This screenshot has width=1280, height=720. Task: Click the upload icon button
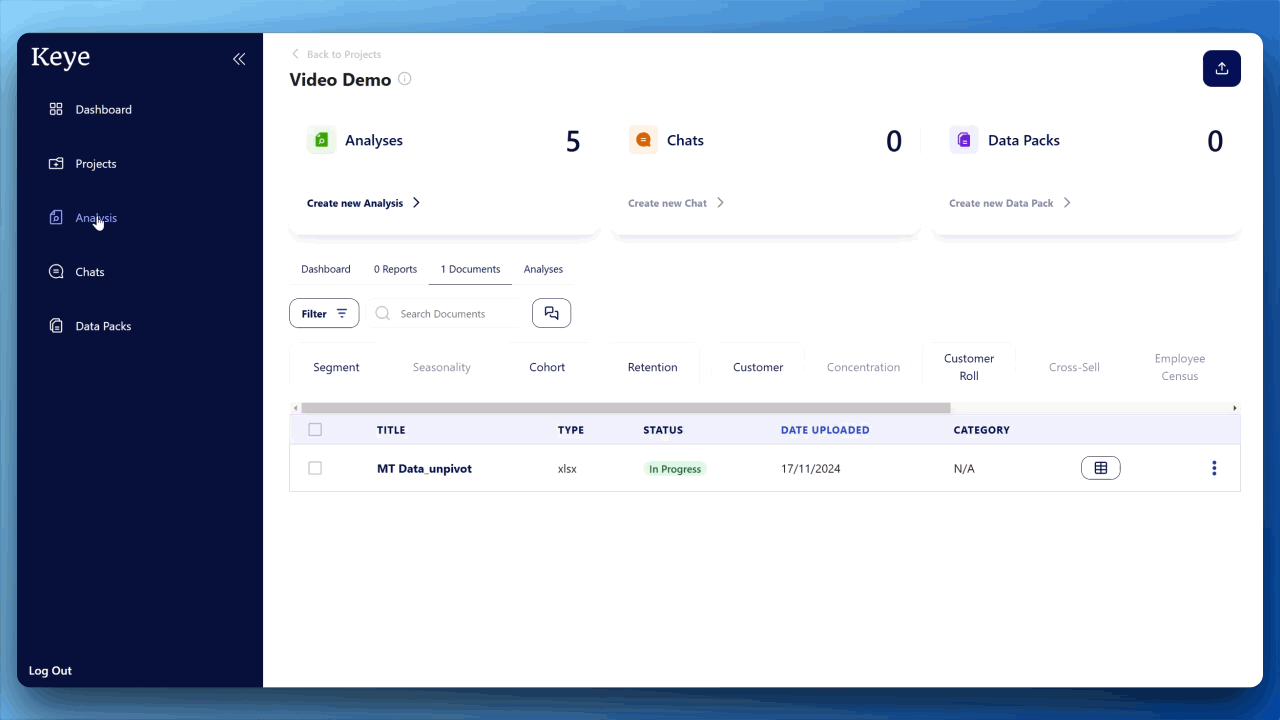click(1221, 69)
